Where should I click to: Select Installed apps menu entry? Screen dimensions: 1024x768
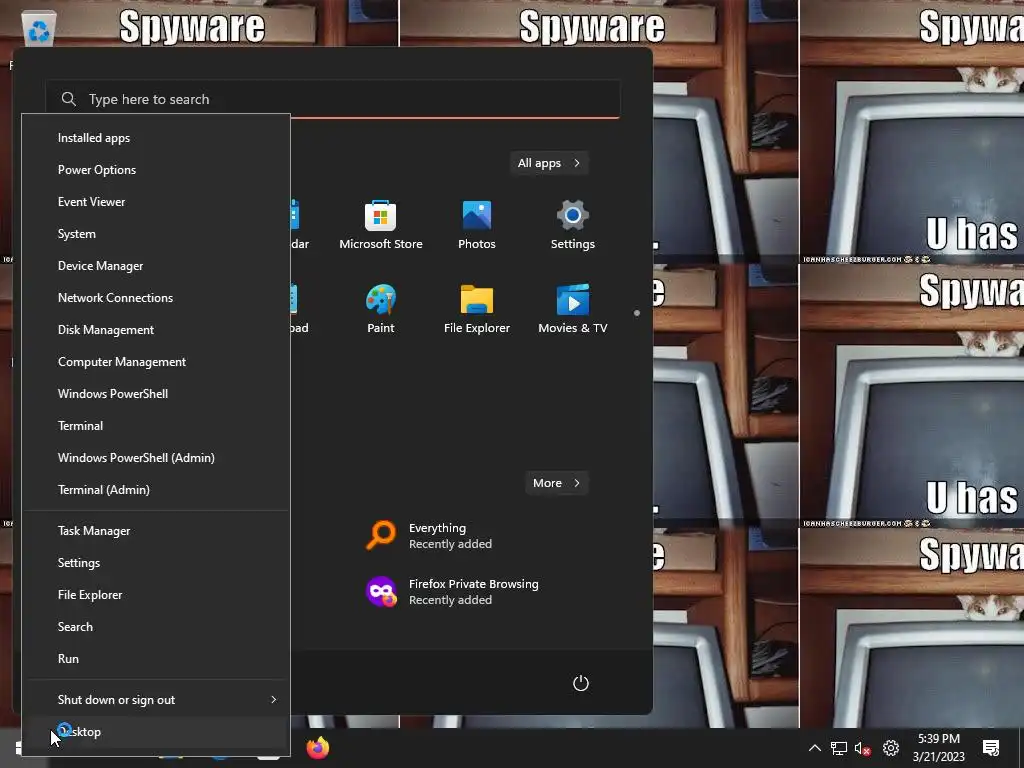(157, 138)
